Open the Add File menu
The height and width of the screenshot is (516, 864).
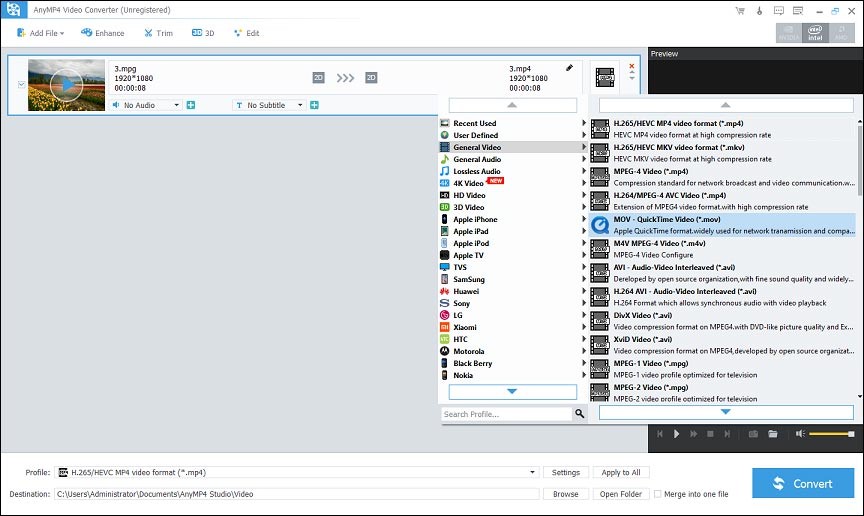pyautogui.click(x=41, y=33)
